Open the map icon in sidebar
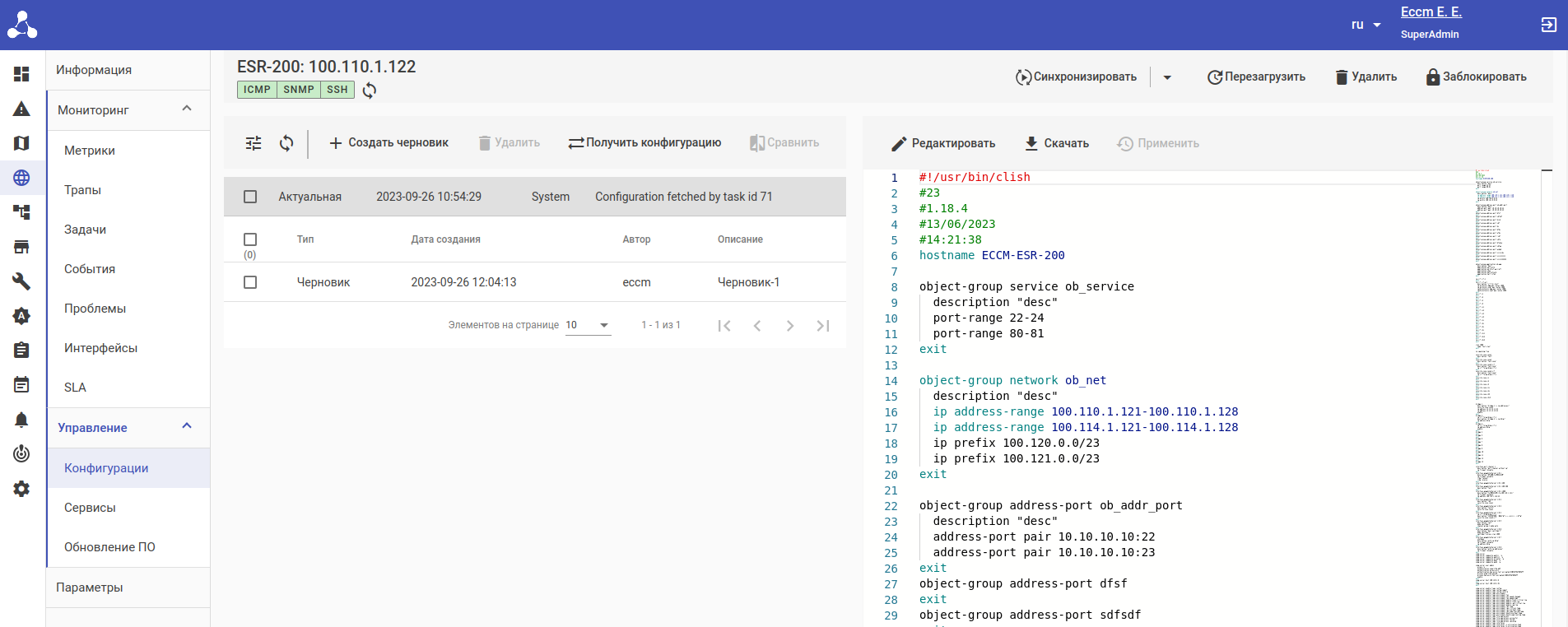1568x627 pixels. tap(21, 143)
